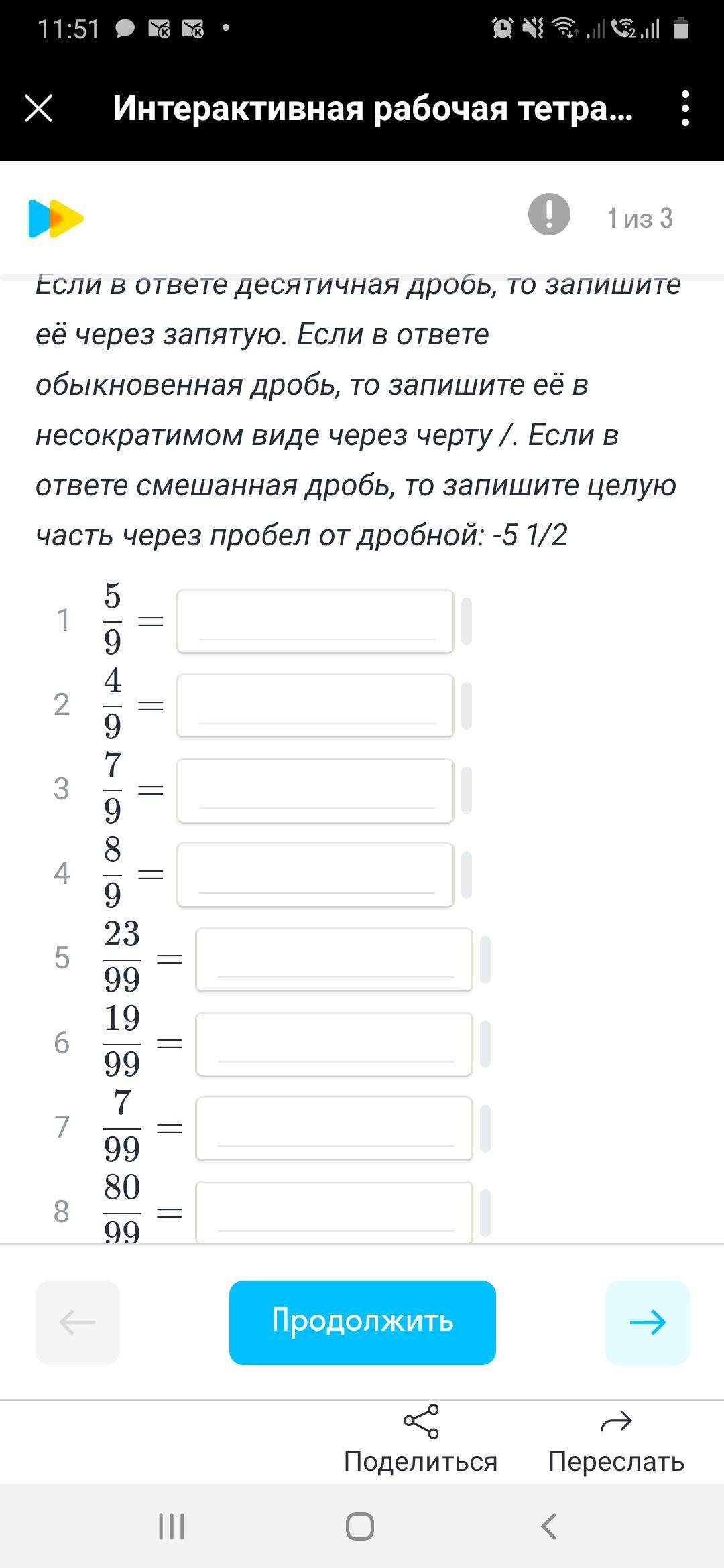Image resolution: width=724 pixels, height=1568 pixels.
Task: Open the three-dot overflow menu
Action: (684, 108)
